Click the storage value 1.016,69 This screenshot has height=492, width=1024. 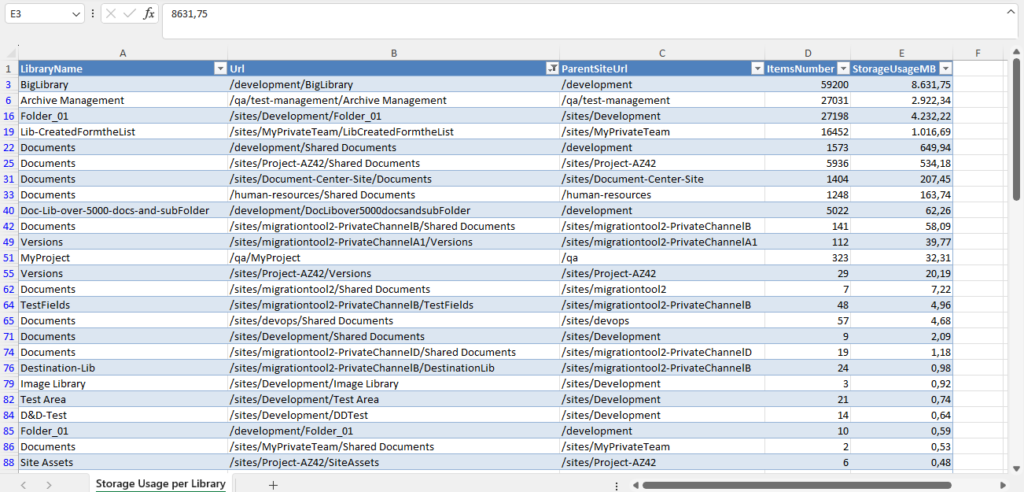901,131
